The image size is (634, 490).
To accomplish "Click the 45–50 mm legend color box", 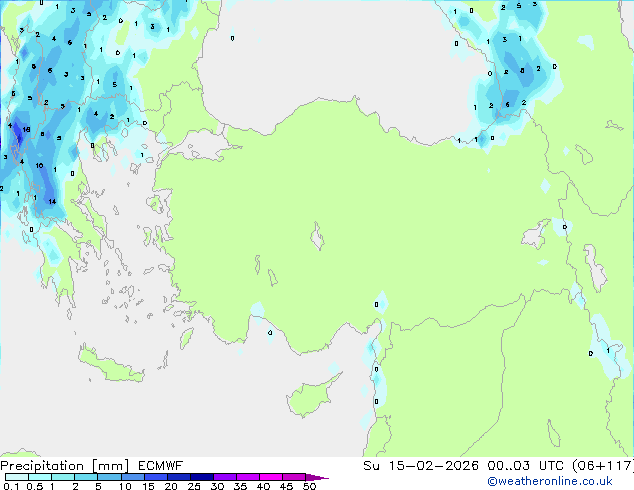I will pos(294,477).
